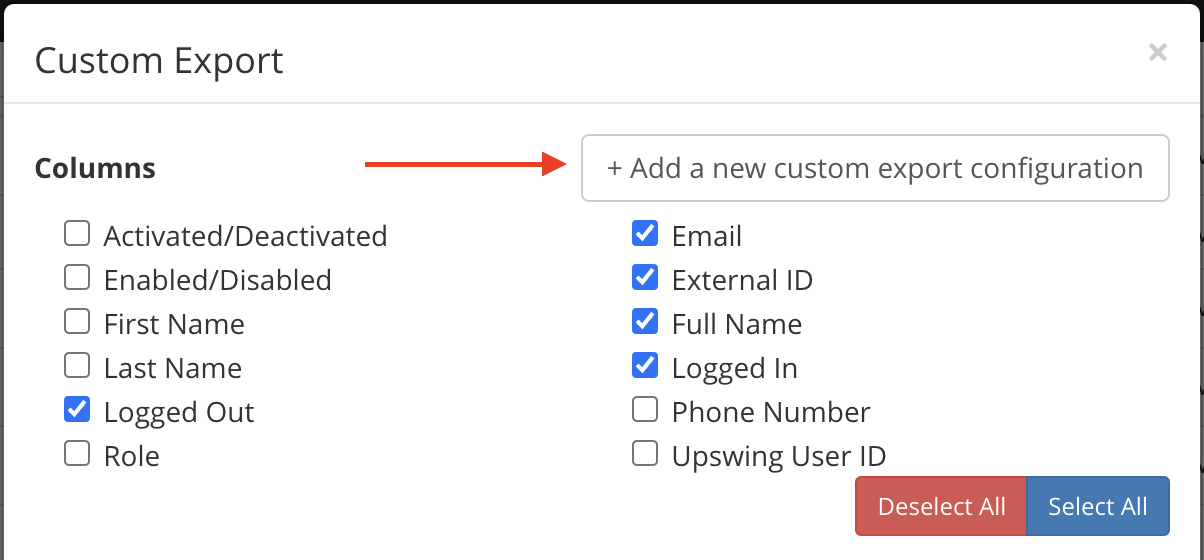Screen dimensions: 1204x560
Task: Check the Enabled/Disabled column box
Action: (x=77, y=278)
